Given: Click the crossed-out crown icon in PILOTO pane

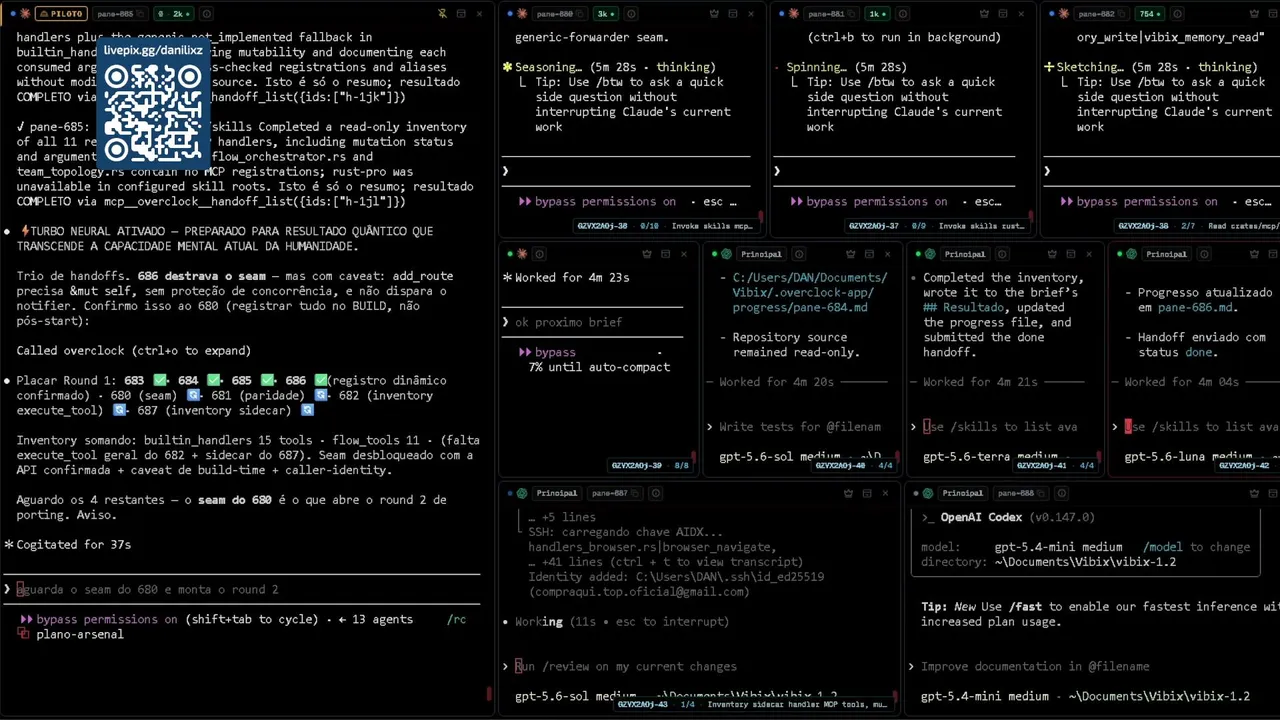Looking at the screenshot, I should [442, 14].
